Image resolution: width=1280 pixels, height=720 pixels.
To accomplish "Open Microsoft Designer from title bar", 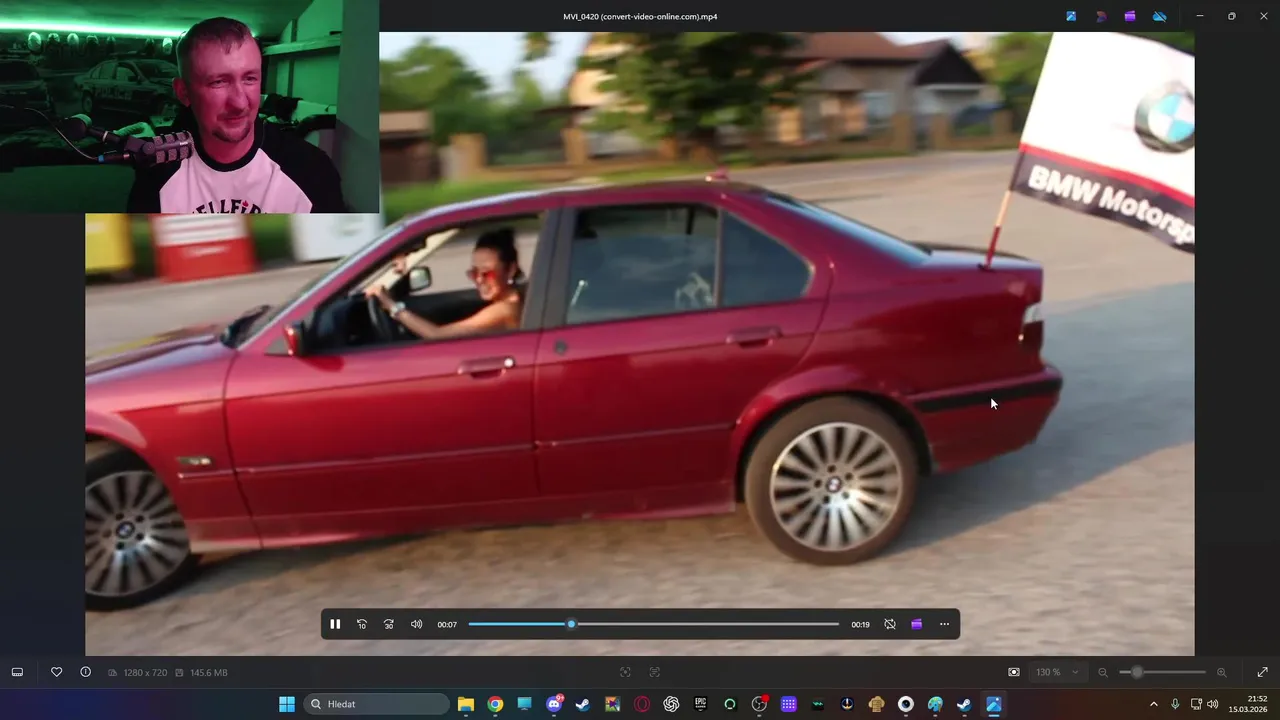I will point(1101,16).
